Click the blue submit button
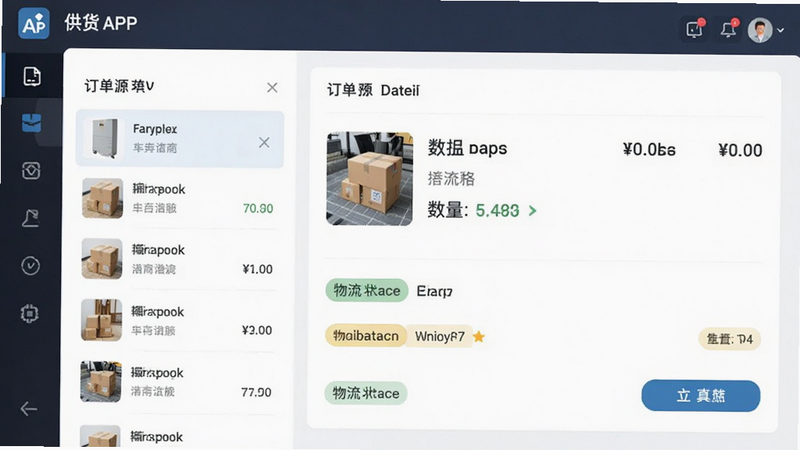The image size is (800, 450). pos(701,395)
